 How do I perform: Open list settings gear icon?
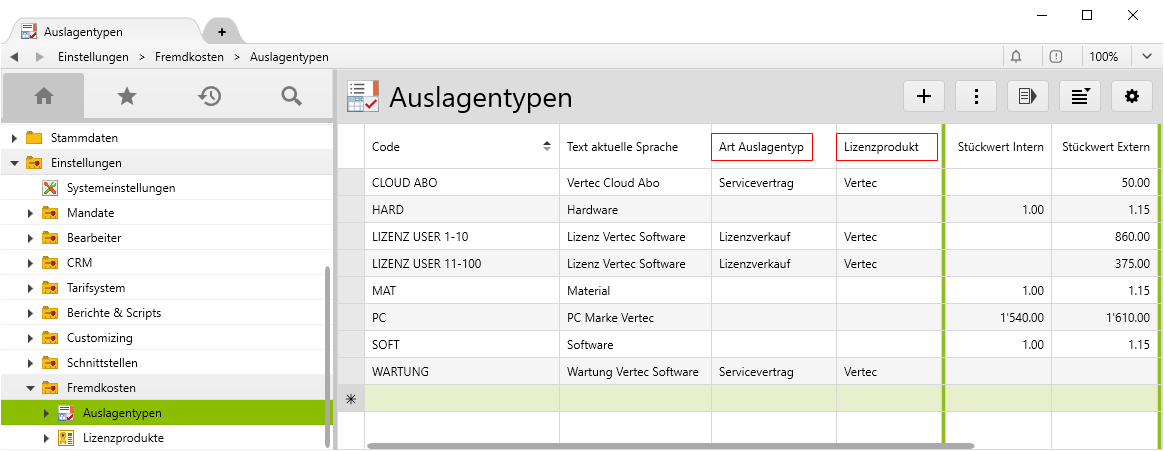1132,96
